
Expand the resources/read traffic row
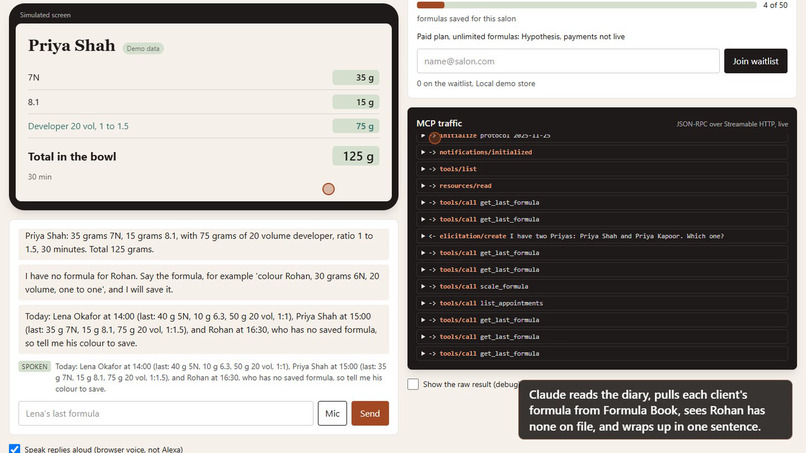tap(602, 186)
